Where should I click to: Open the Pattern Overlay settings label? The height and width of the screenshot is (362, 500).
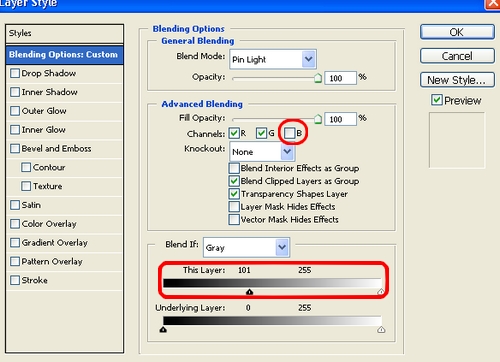tap(52, 262)
